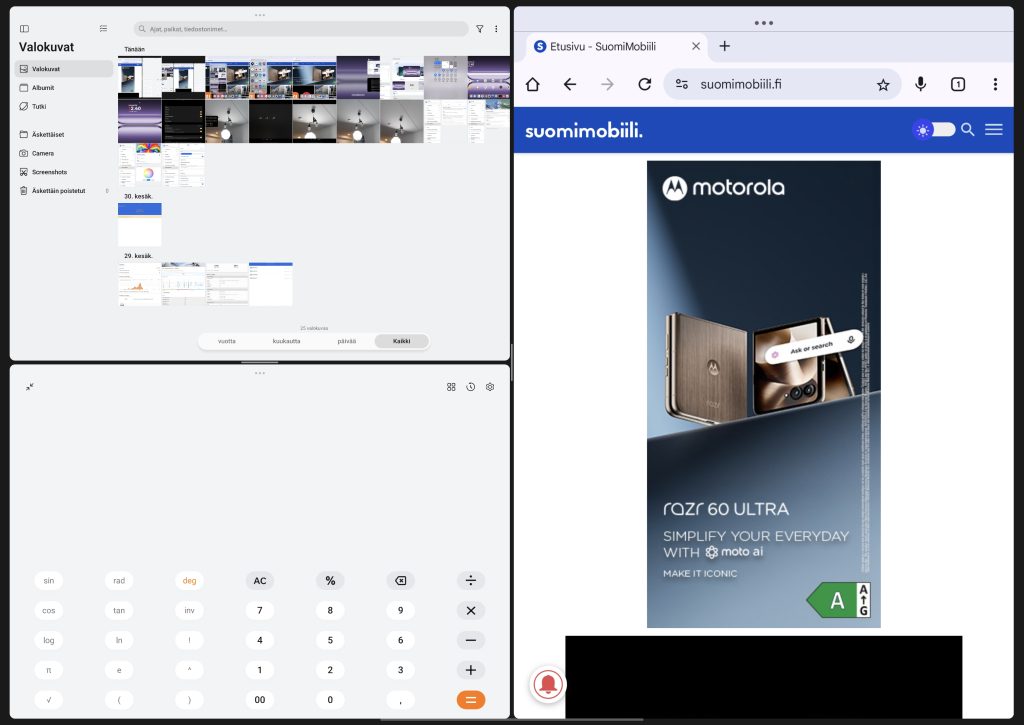Open the Chrome three-dot menu

pos(995,84)
